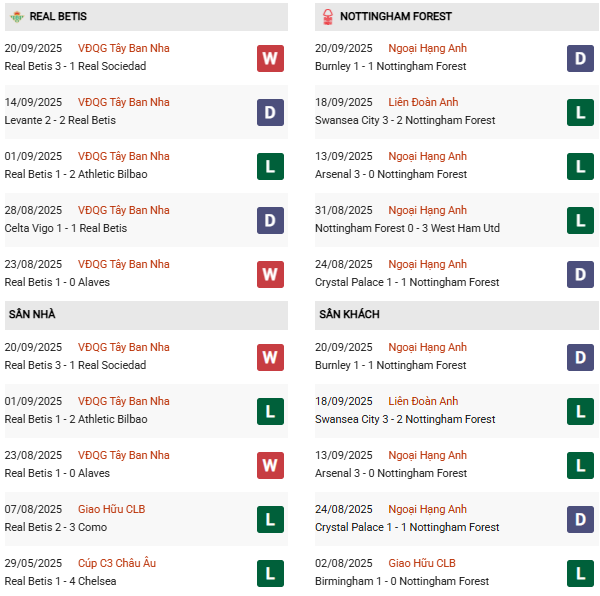This screenshot has width=600, height=596.
Task: Click the L badge for Real Betis 2 - 3 Como
Action: [270, 519]
